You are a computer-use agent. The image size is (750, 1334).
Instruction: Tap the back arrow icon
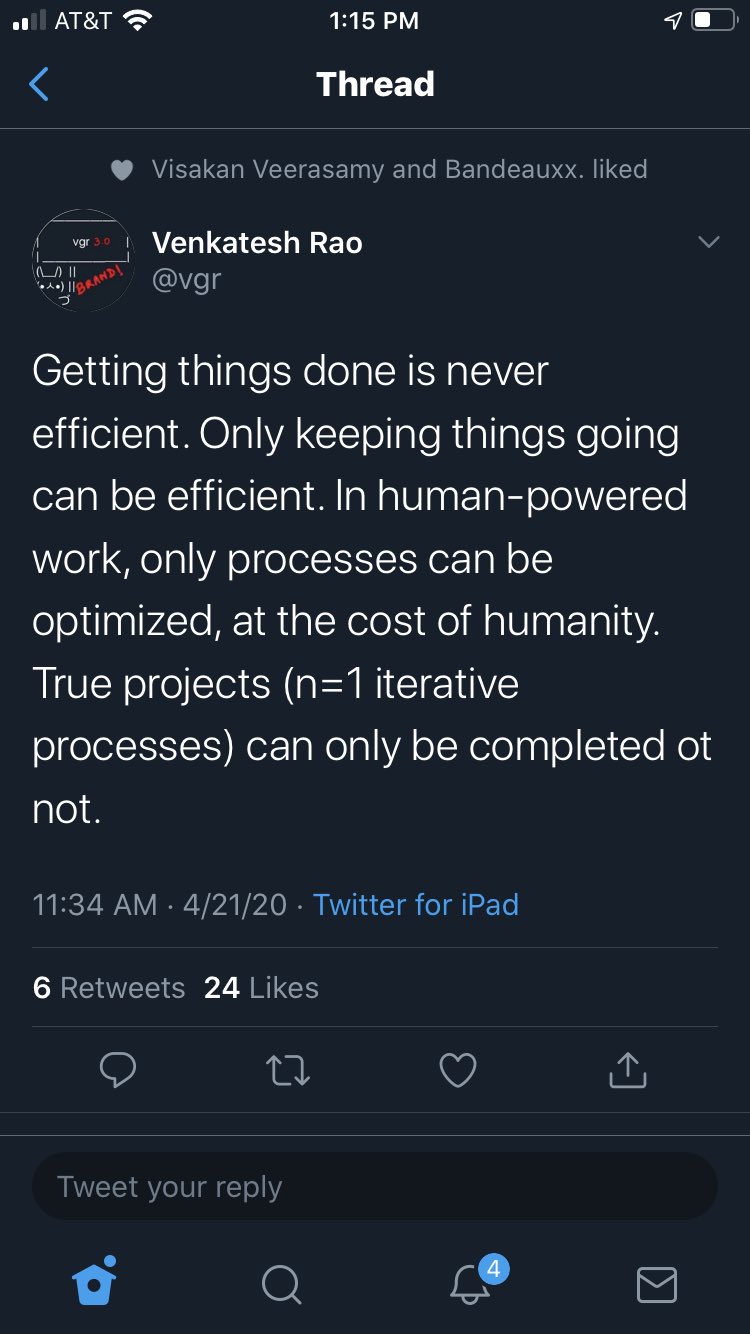click(x=39, y=85)
